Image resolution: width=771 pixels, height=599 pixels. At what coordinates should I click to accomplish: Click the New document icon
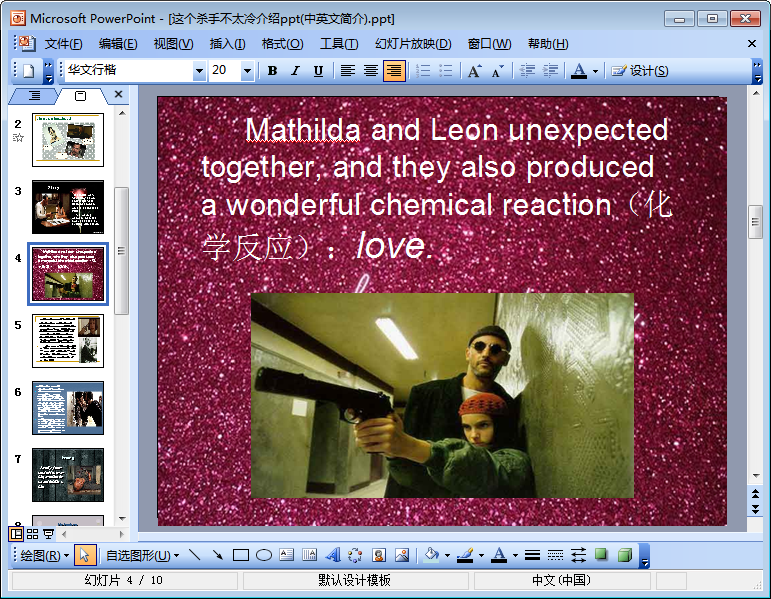point(29,71)
